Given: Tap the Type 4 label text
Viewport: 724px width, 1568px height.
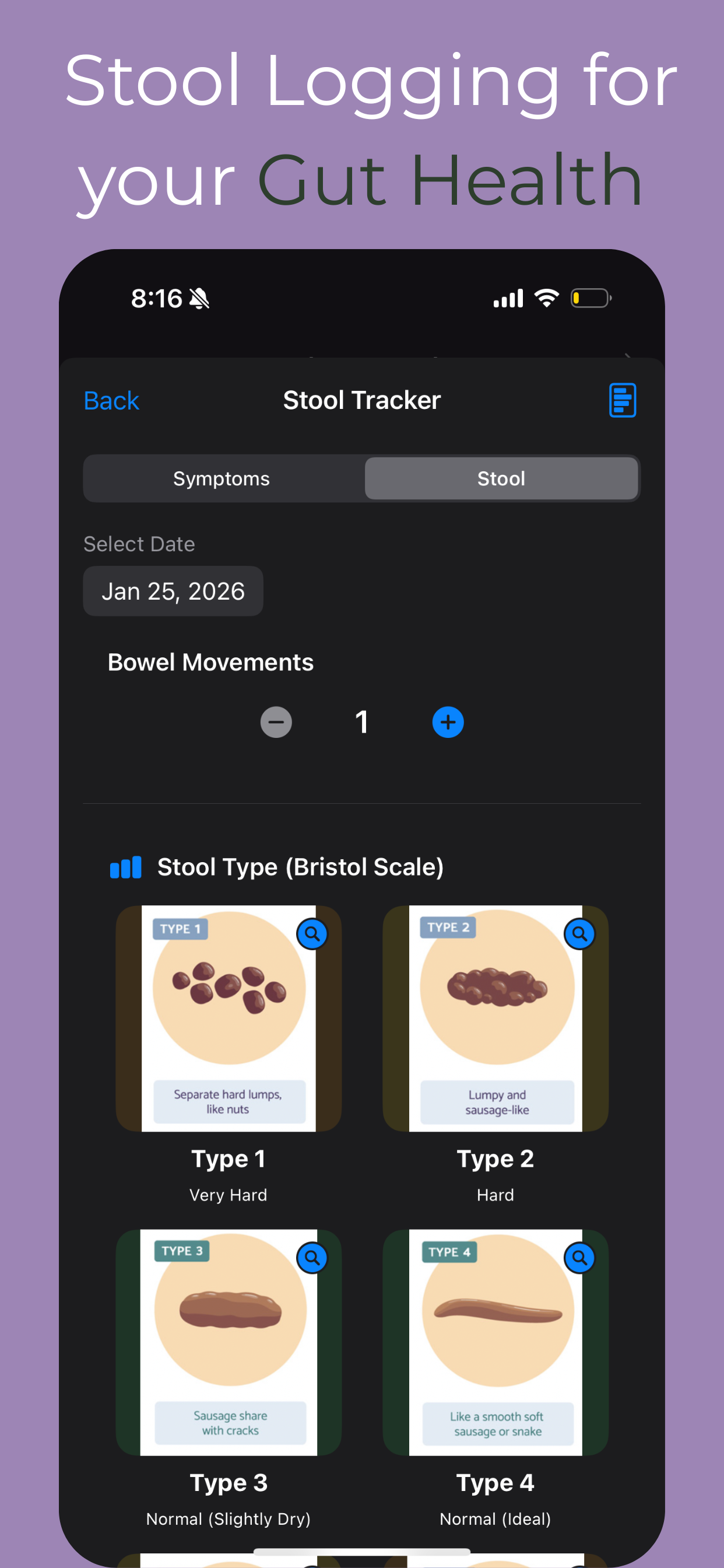Looking at the screenshot, I should [x=495, y=1483].
